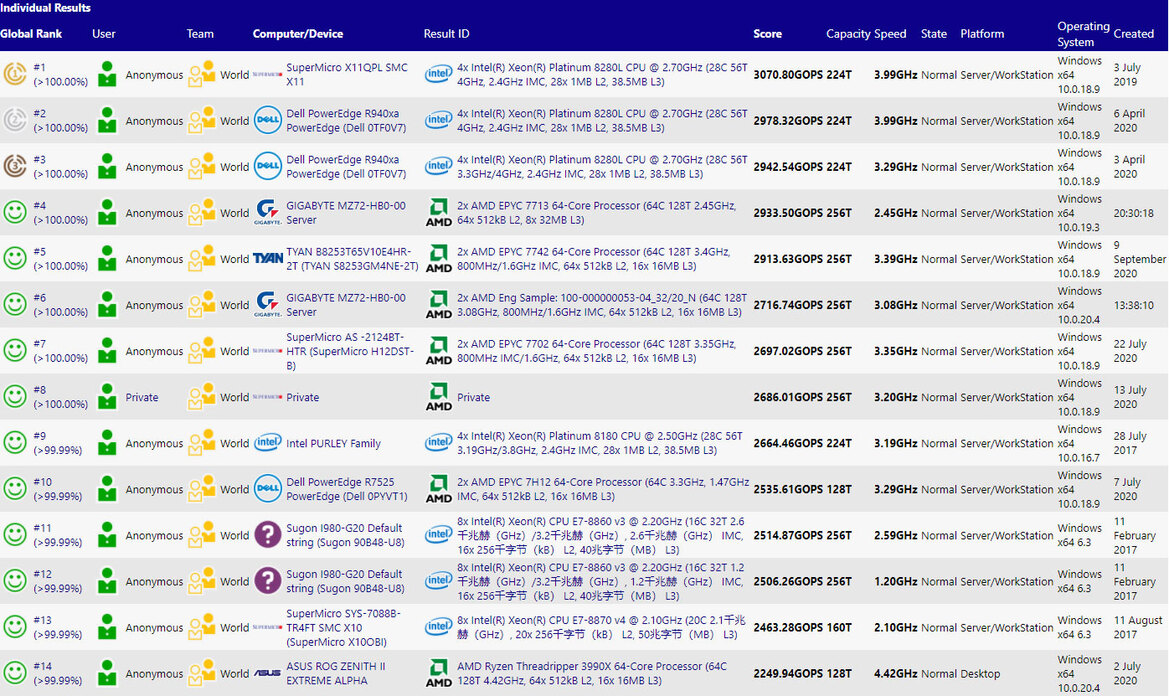The height and width of the screenshot is (696, 1169).
Task: Click the World team link in rank #10 row
Action: (x=234, y=490)
